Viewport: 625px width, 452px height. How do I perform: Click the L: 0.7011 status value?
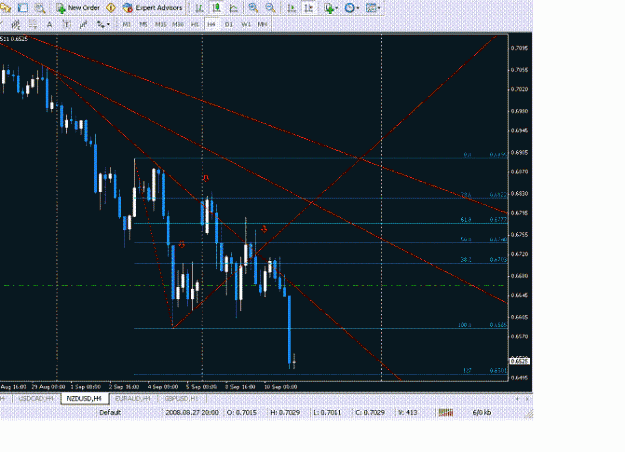327,413
